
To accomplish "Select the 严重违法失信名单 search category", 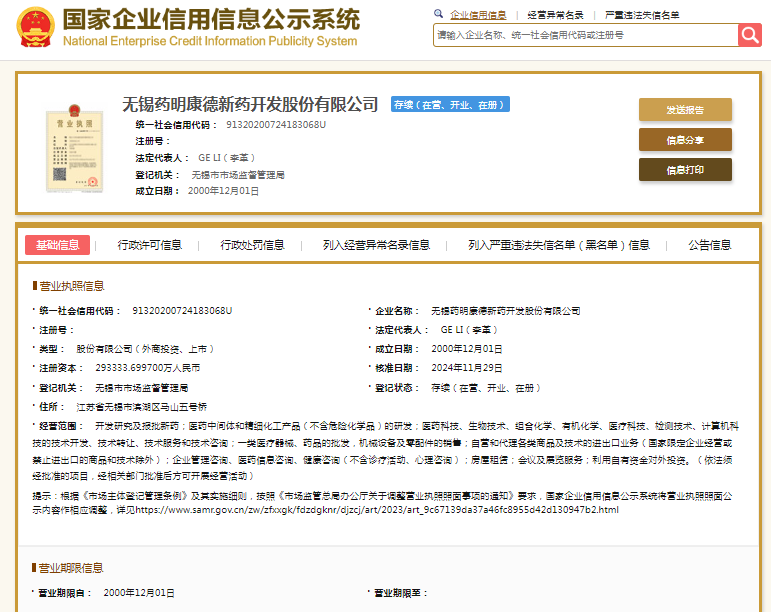I will coord(642,15).
